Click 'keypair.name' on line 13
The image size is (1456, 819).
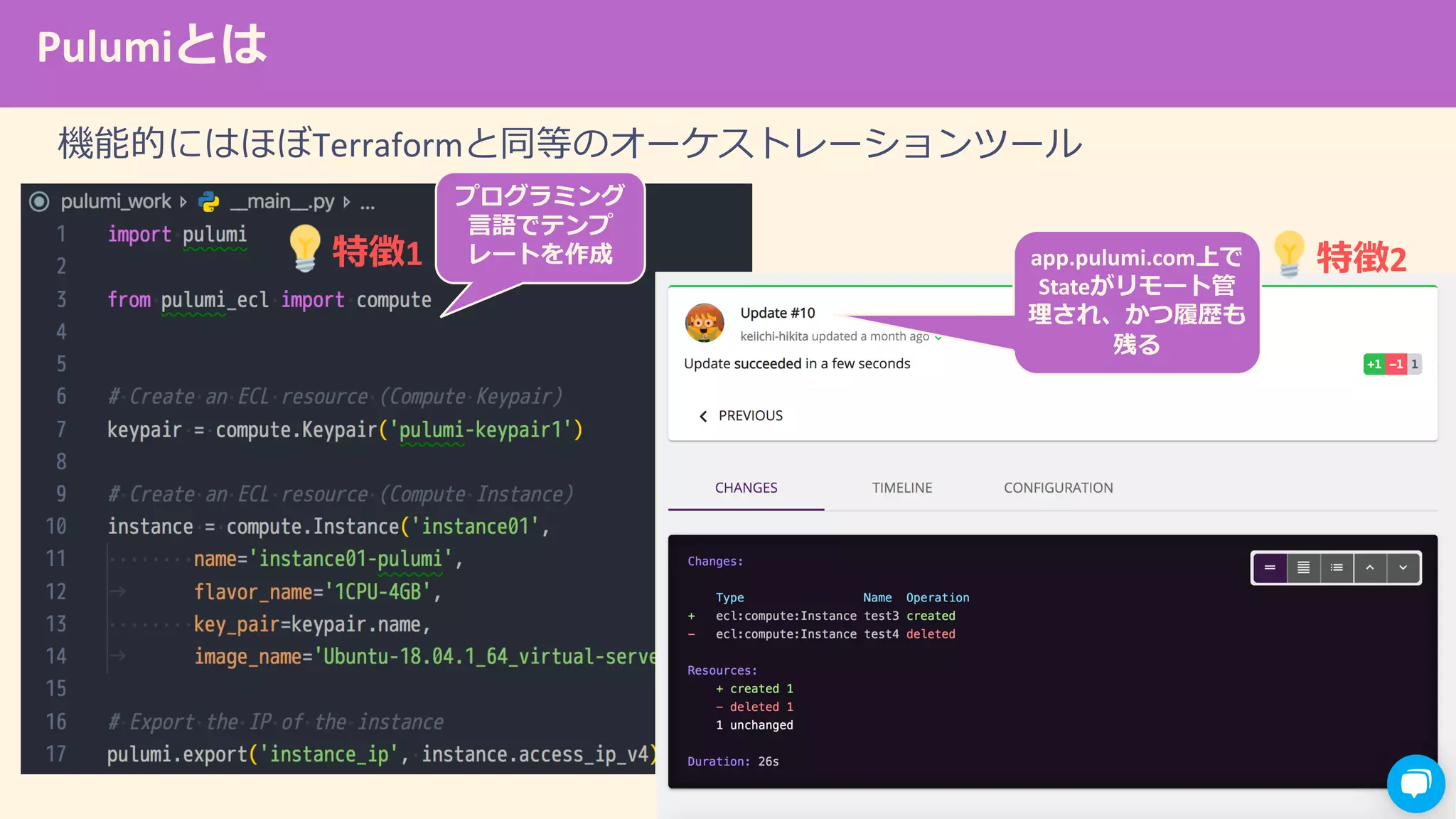pos(356,624)
